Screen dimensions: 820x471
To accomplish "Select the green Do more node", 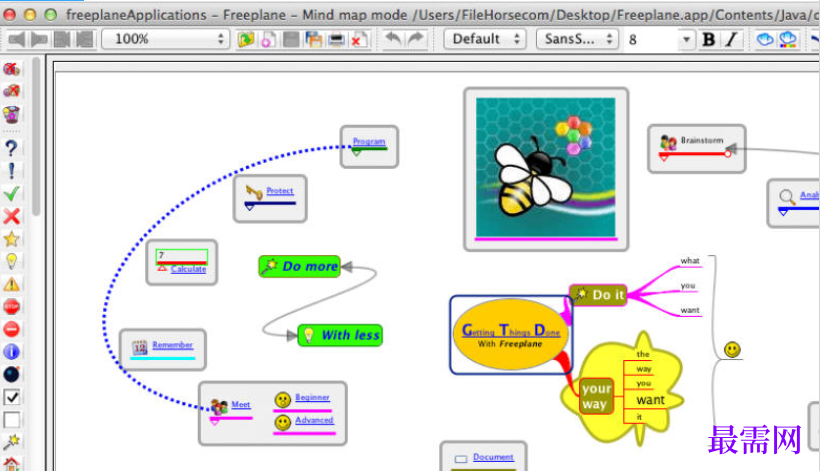I will coord(300,266).
